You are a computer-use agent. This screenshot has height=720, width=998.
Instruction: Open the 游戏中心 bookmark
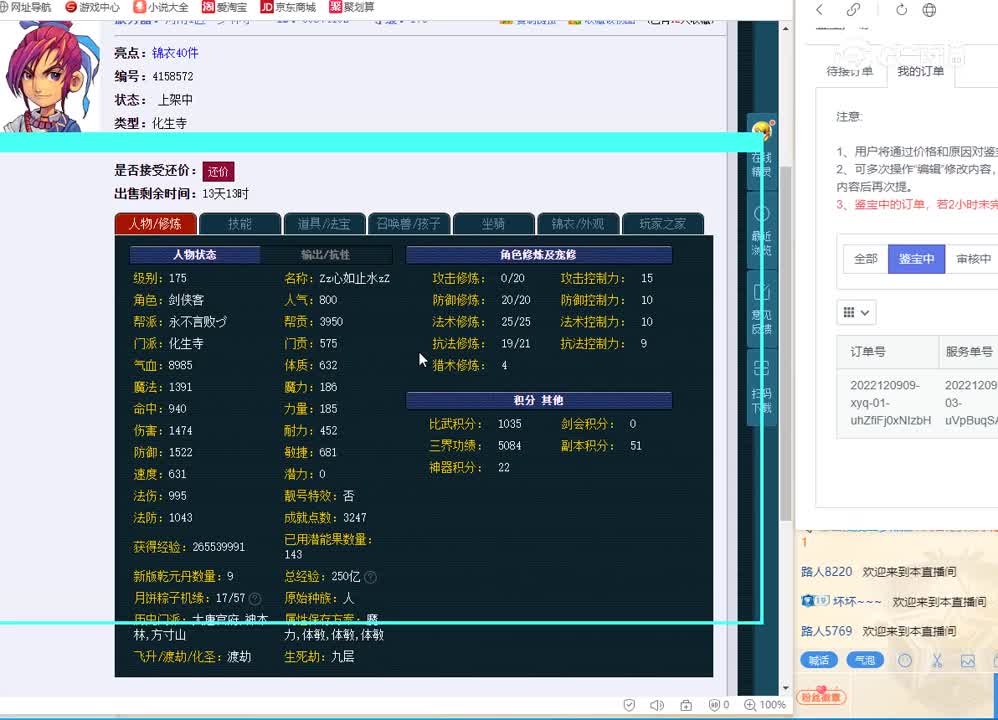click(93, 7)
